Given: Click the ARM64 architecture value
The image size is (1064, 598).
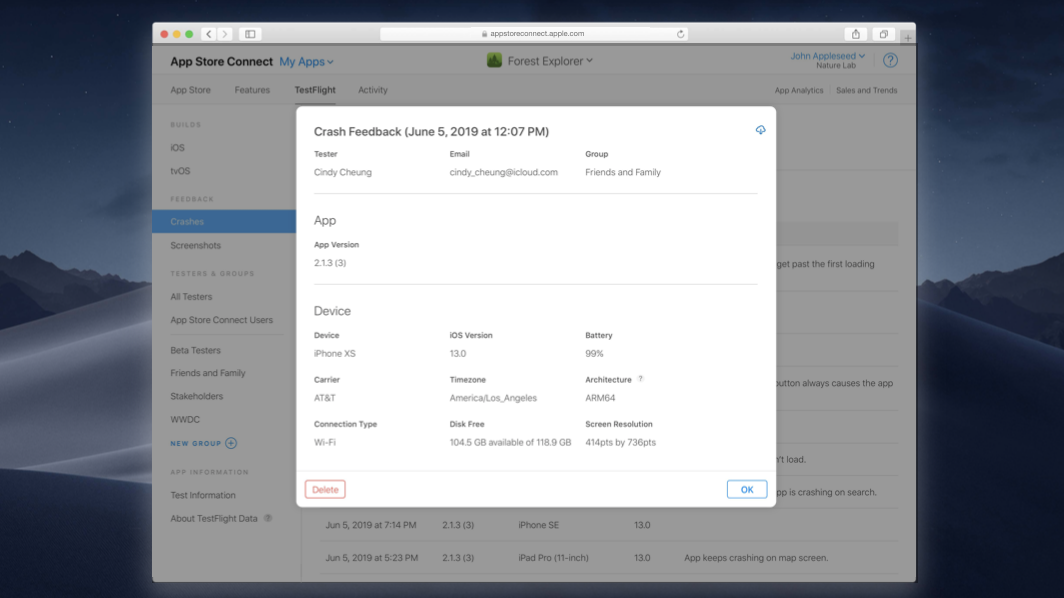Looking at the screenshot, I should (x=600, y=398).
